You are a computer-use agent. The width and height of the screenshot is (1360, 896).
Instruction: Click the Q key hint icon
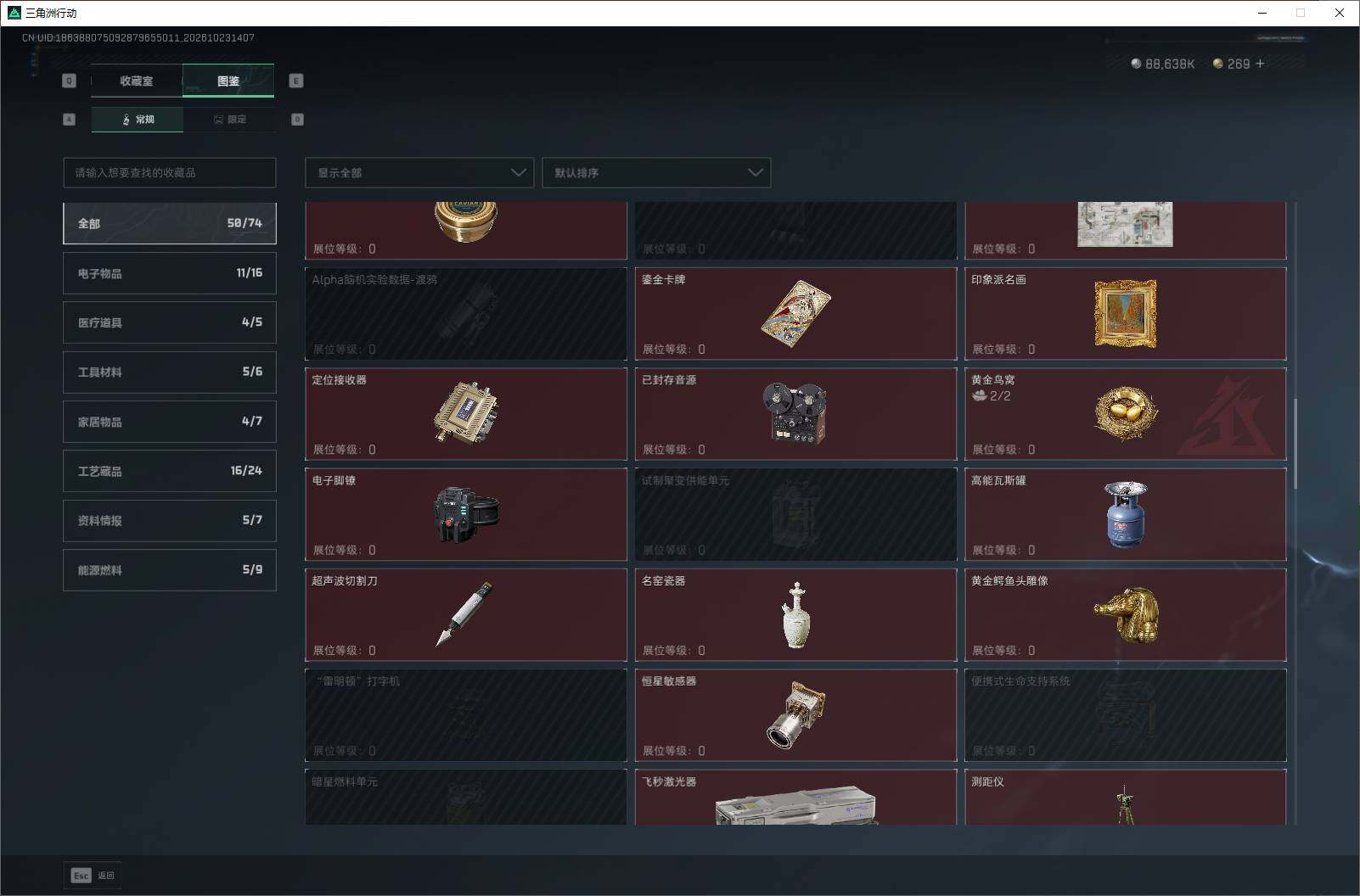point(70,81)
